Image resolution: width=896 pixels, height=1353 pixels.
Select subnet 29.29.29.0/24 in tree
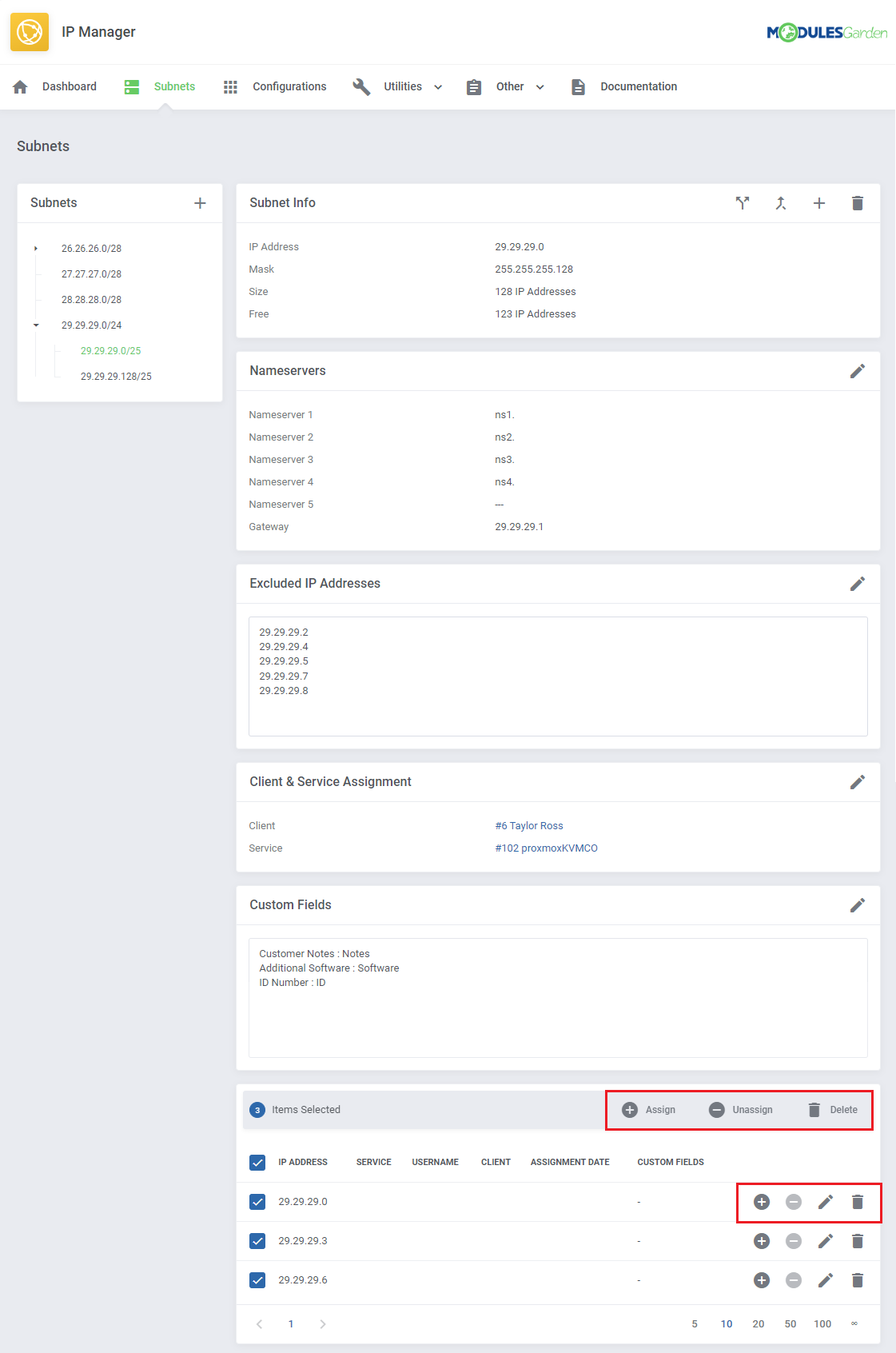92,325
